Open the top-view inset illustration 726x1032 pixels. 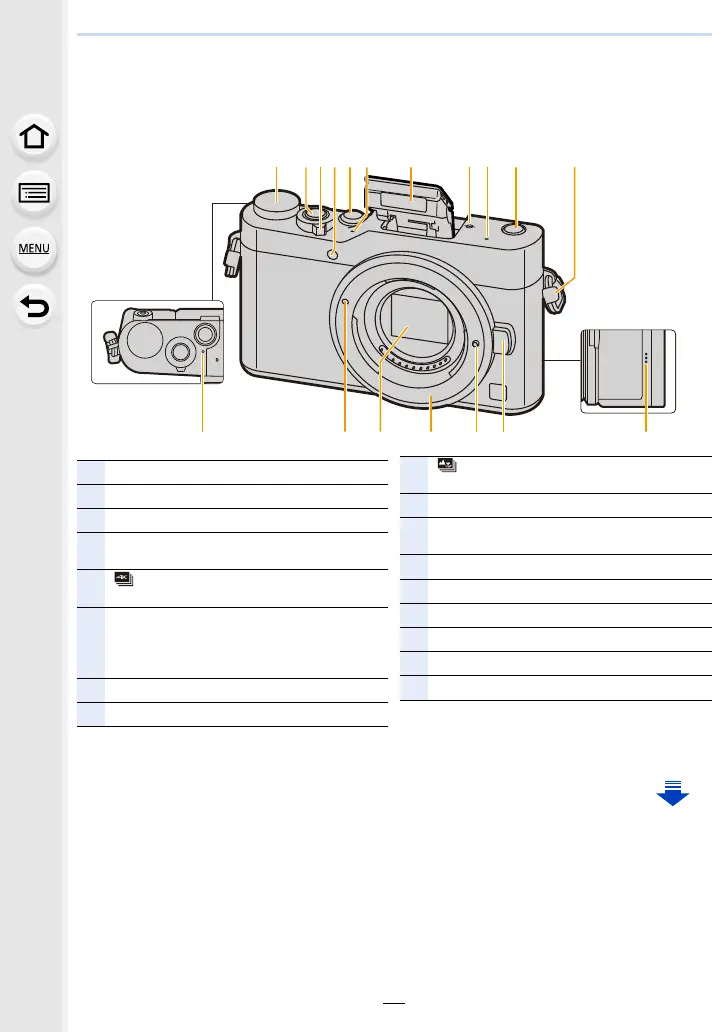point(157,342)
